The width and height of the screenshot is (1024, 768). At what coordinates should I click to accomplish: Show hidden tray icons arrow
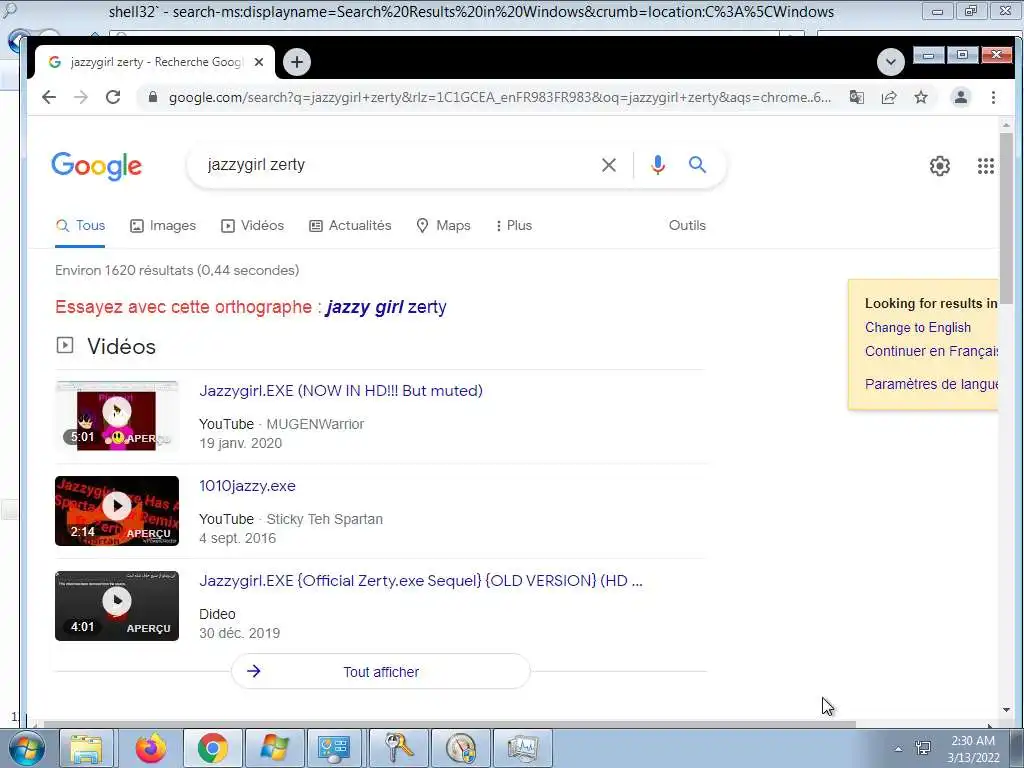[899, 749]
